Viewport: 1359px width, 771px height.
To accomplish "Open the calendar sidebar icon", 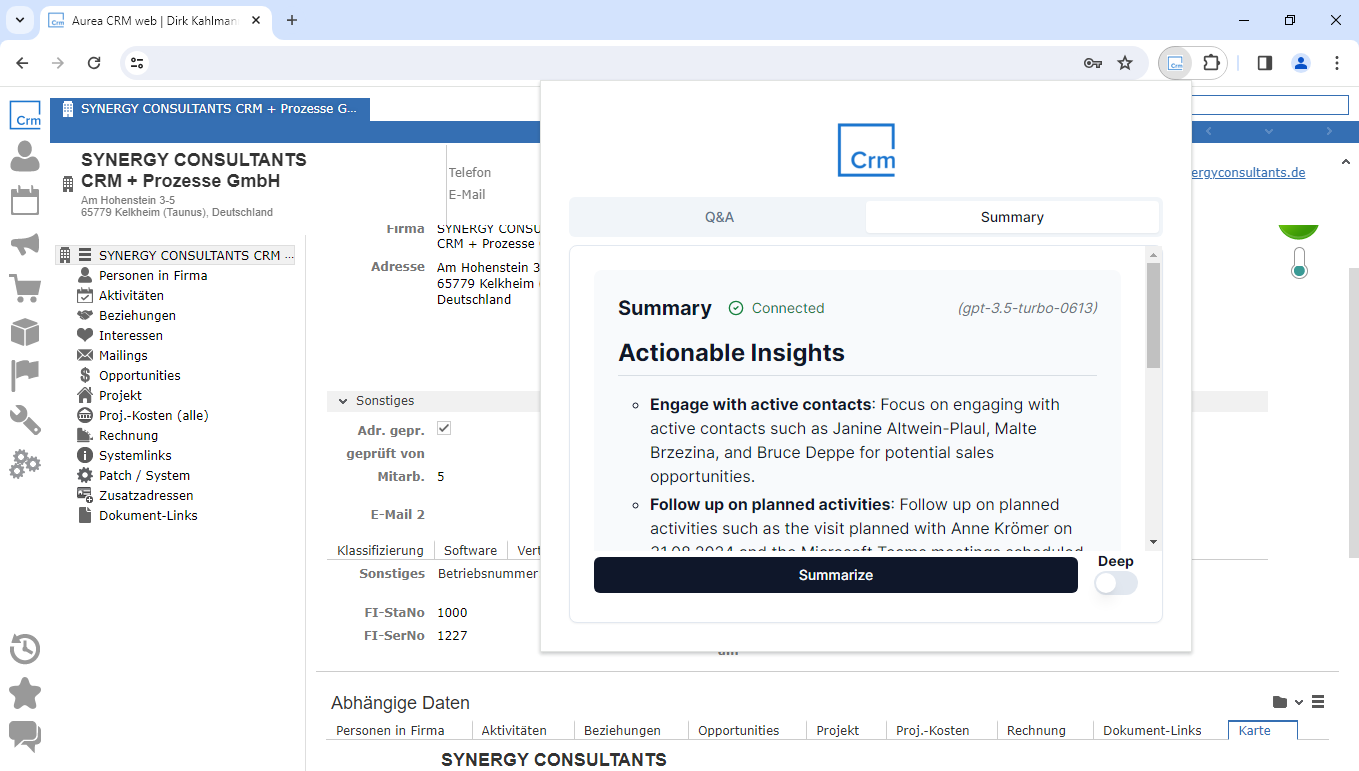I will coord(25,200).
